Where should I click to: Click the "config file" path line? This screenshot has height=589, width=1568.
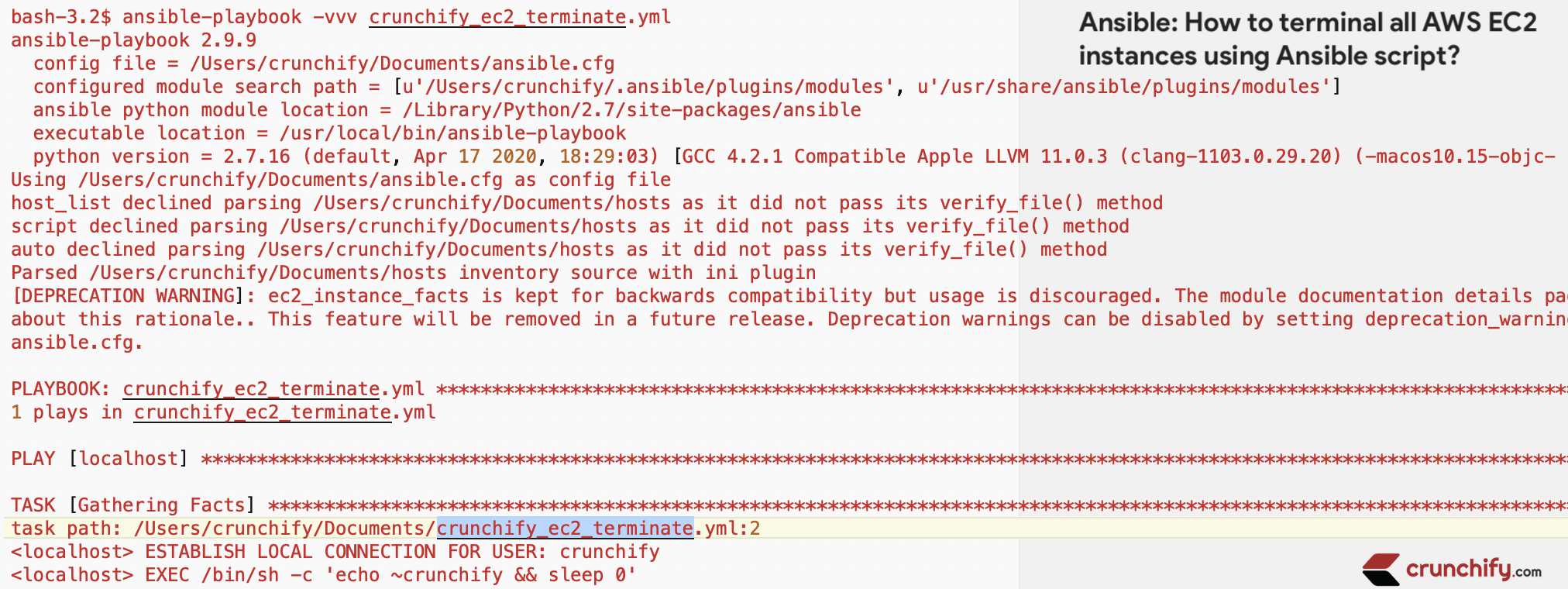tap(324, 64)
